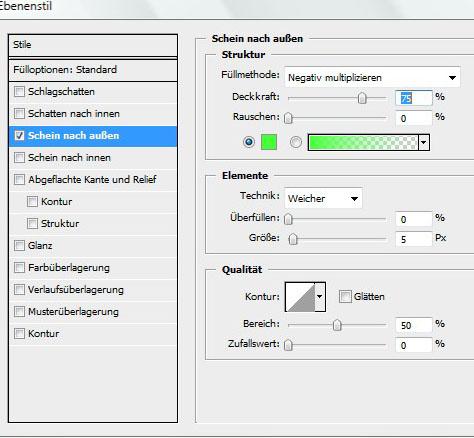
Task: Open the Kontur curve picker arrow
Action: point(320,297)
